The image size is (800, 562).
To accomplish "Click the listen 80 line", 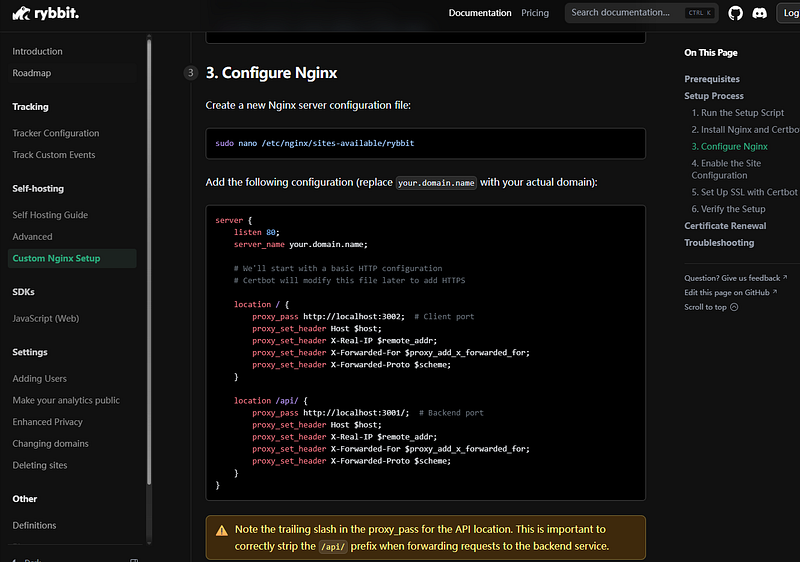I will (257, 233).
